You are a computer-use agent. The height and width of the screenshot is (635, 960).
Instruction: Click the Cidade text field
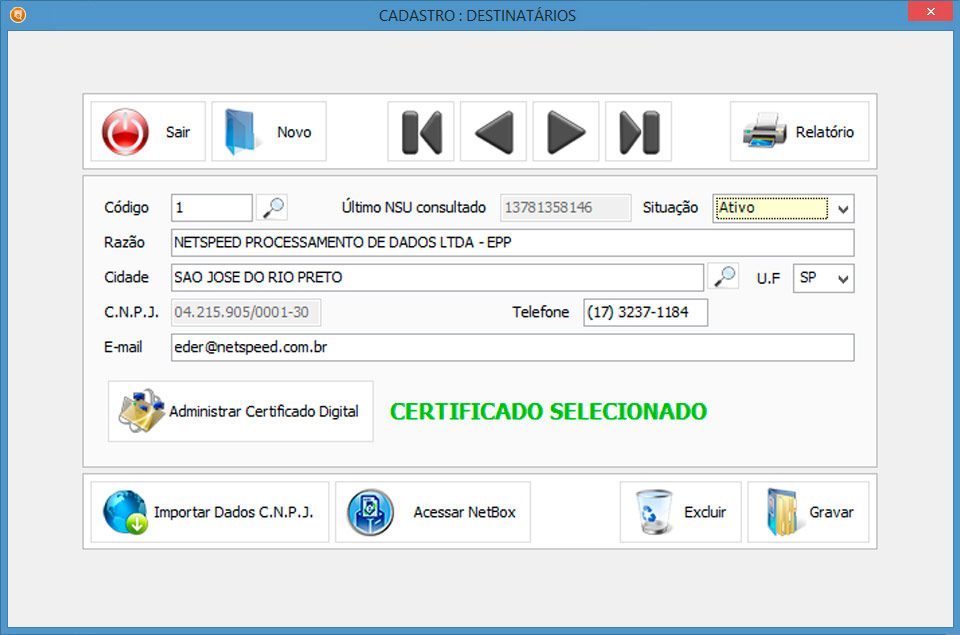point(437,277)
